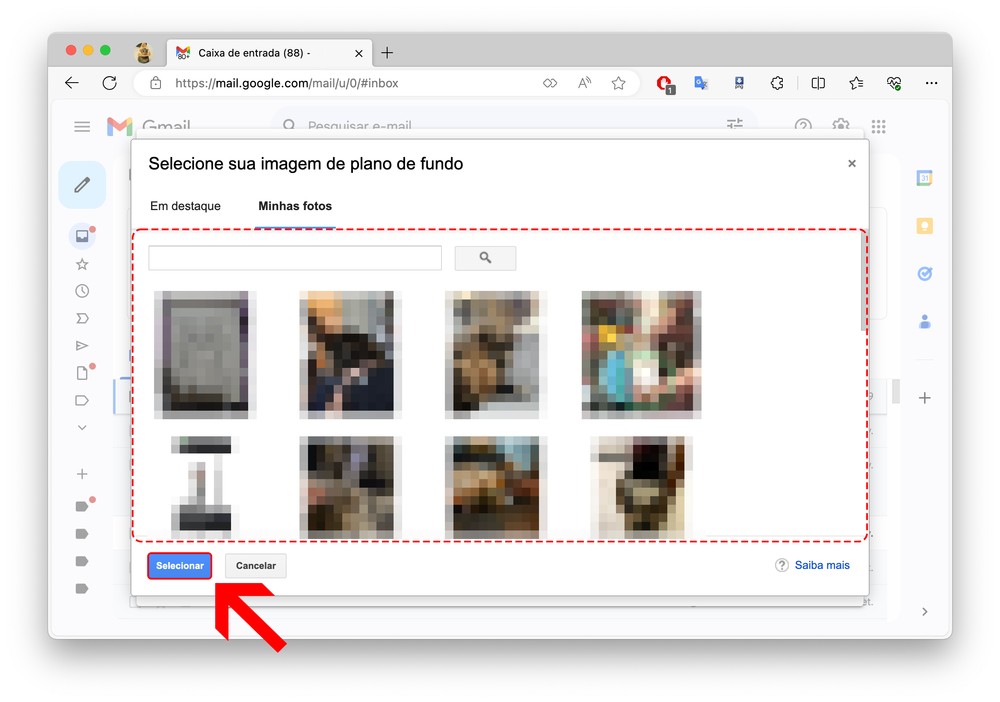The height and width of the screenshot is (702, 1000).
Task: Open Google Keep side panel icon
Action: tap(925, 226)
